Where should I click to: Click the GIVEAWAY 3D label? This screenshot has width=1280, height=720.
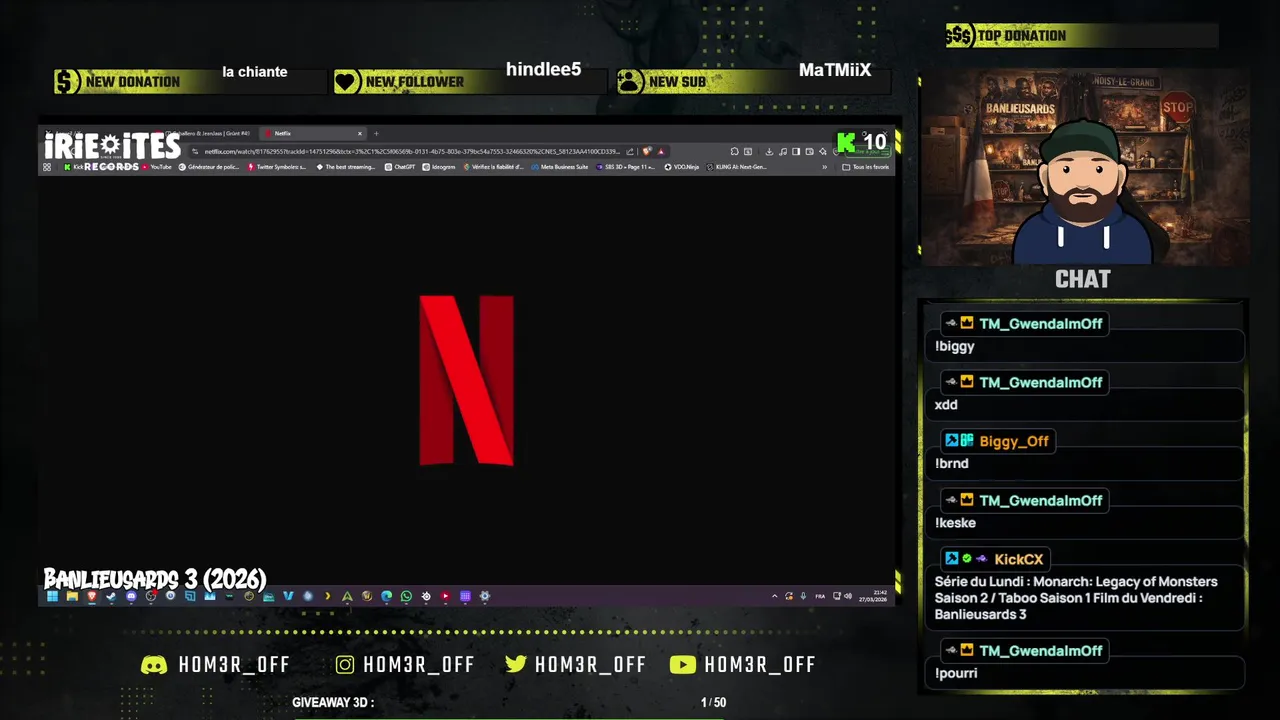click(x=333, y=703)
